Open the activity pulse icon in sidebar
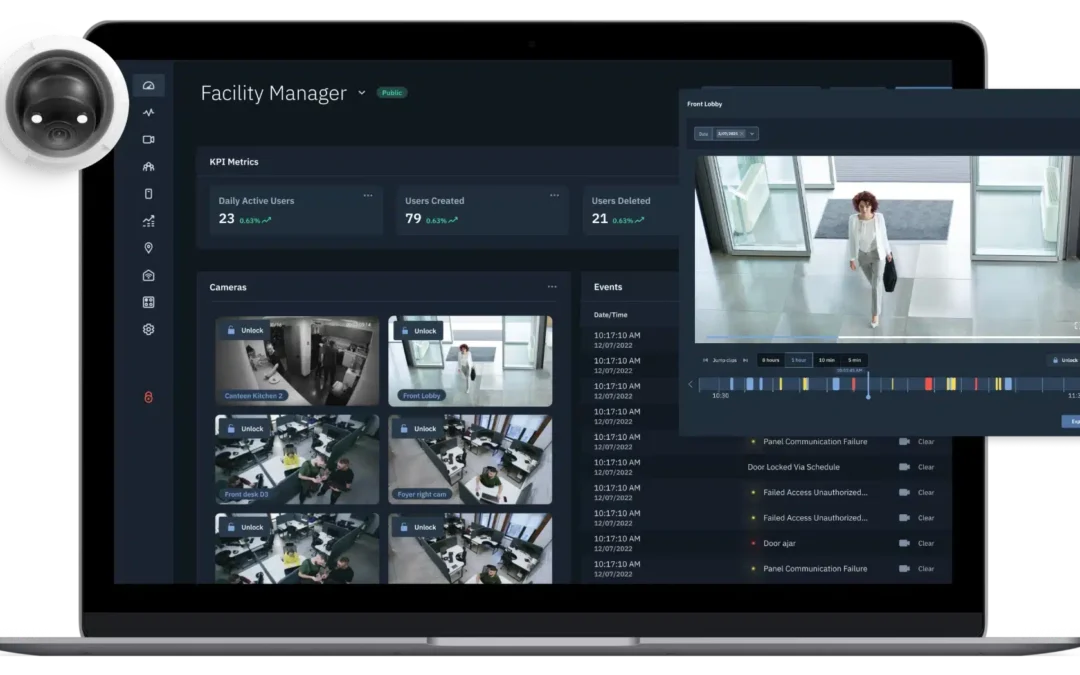This screenshot has width=1080, height=675. pyautogui.click(x=148, y=112)
